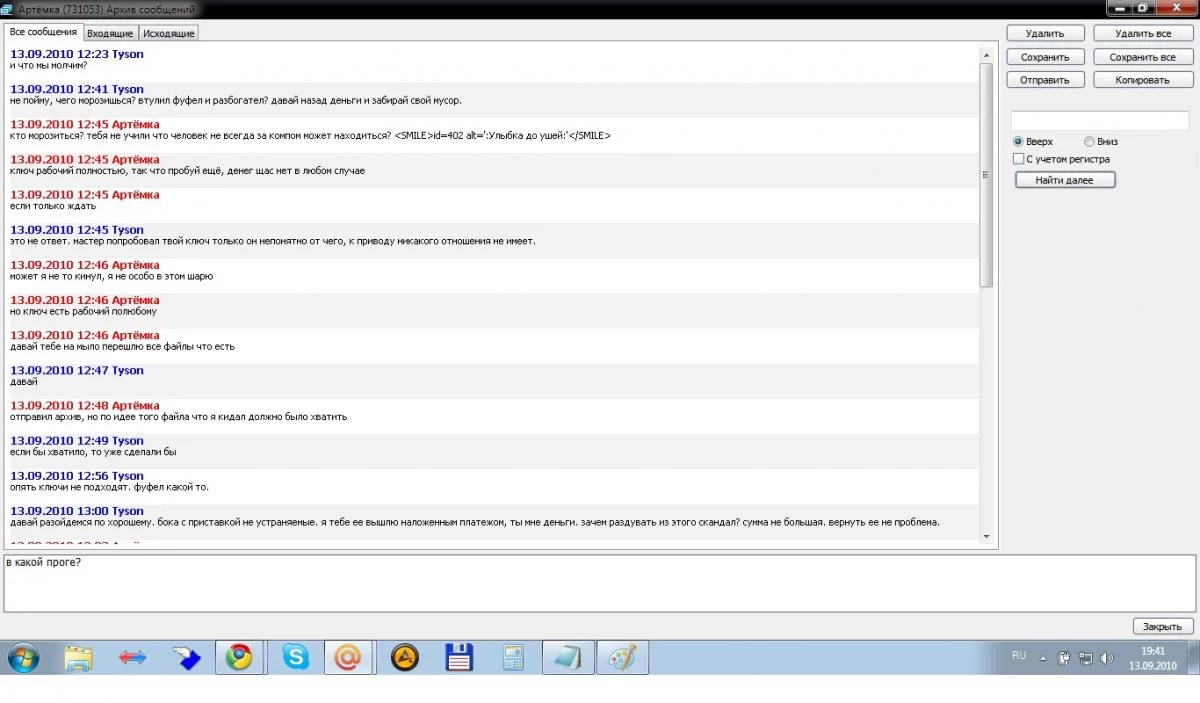Open Skype from the taskbar
The height and width of the screenshot is (703, 1200).
click(294, 658)
